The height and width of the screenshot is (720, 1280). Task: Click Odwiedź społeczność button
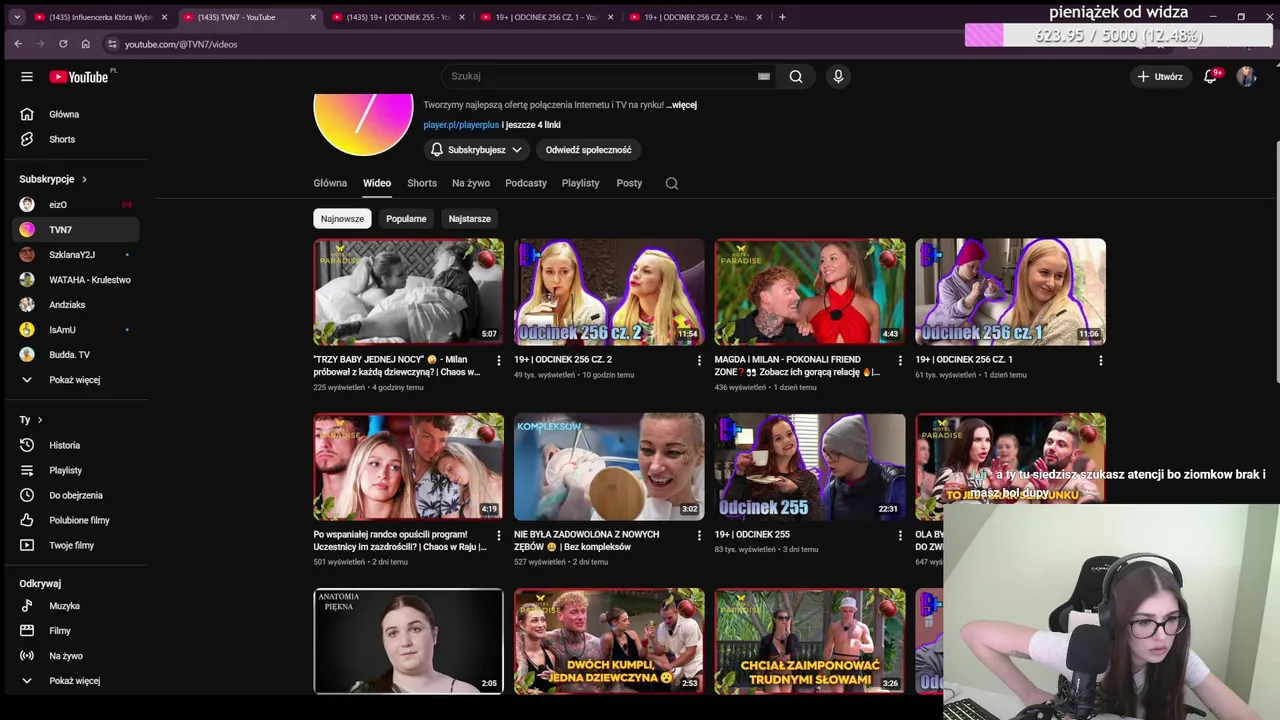[x=588, y=150]
